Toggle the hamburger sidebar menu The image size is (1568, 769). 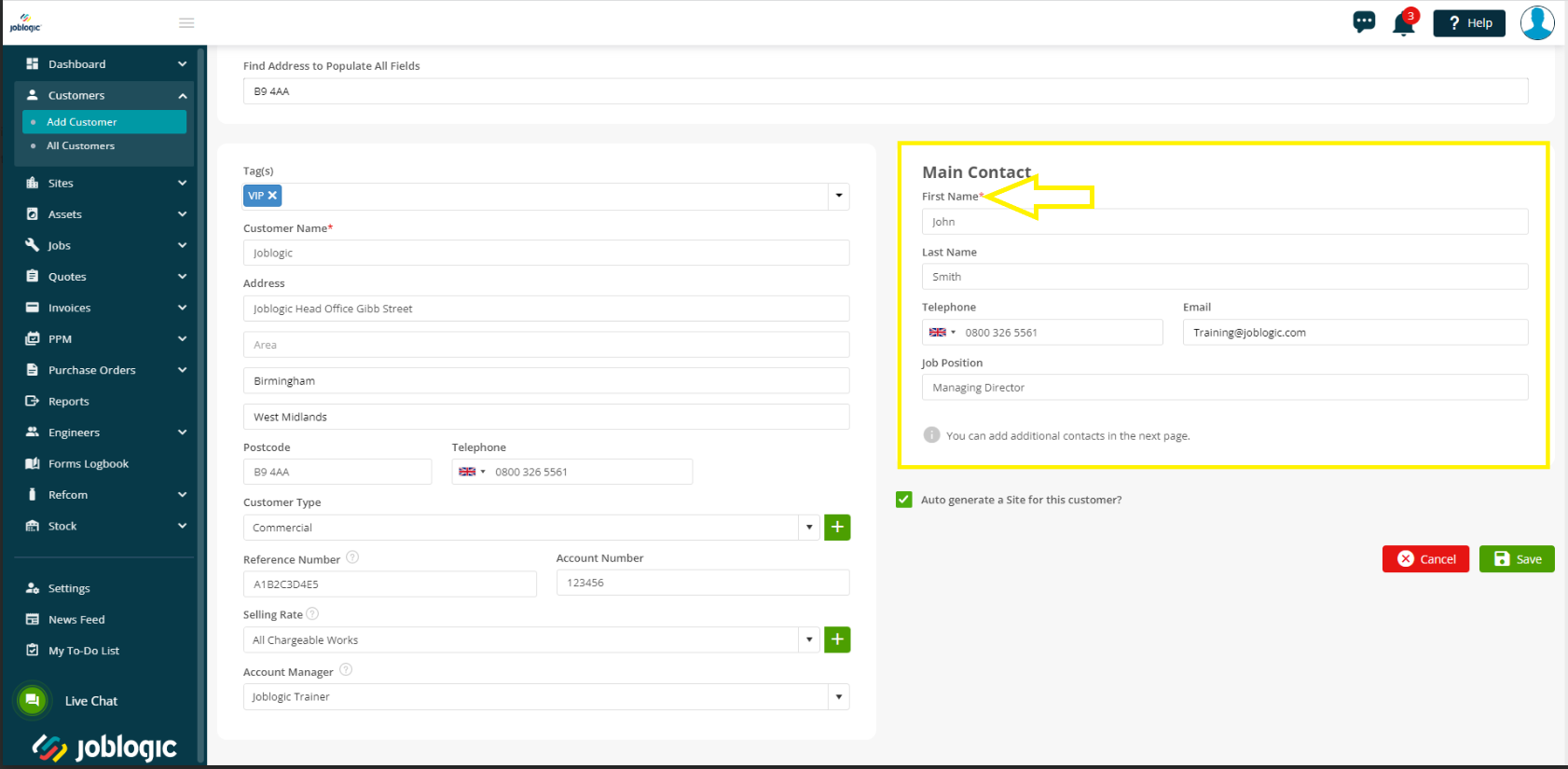[x=186, y=22]
